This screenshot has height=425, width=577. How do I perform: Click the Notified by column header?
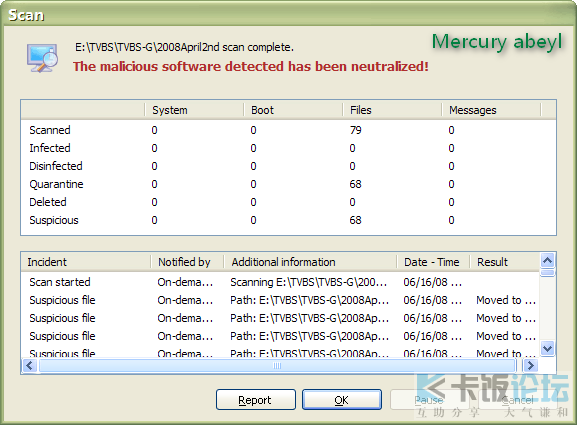(187, 262)
